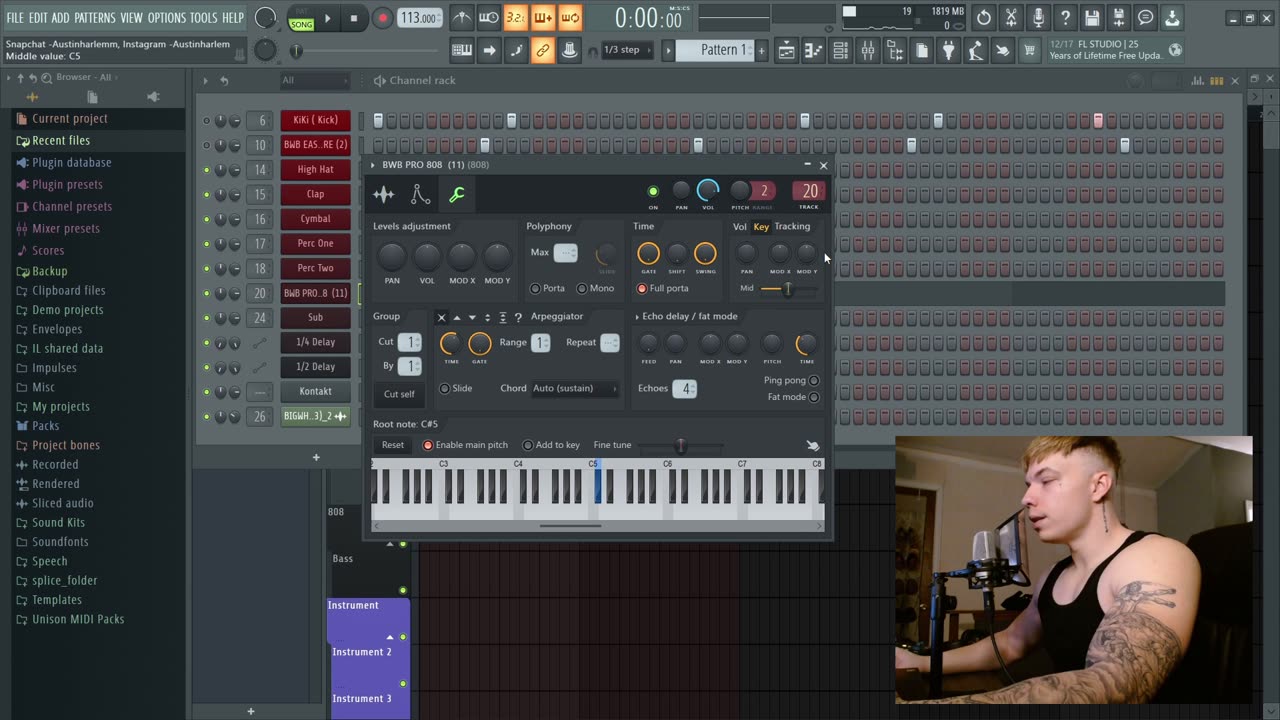Click the record button
Viewport: 1280px width, 720px height.
[x=382, y=18]
